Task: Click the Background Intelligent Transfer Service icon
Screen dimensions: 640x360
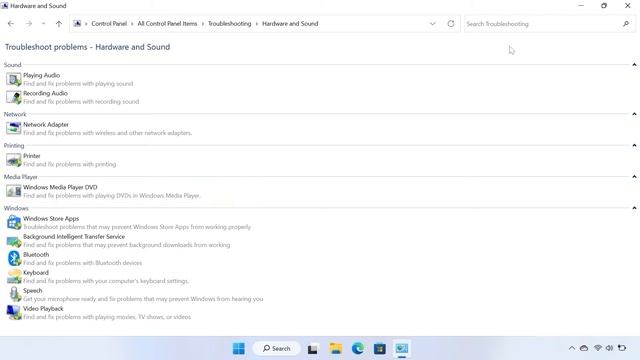Action: (13, 241)
